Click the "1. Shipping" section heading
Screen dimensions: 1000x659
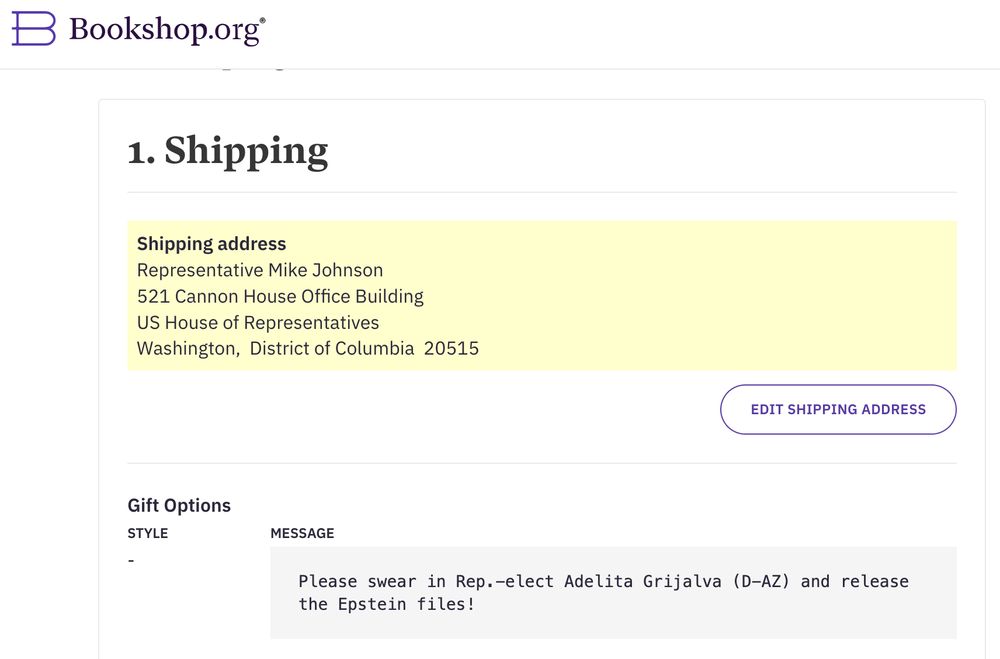[x=228, y=150]
